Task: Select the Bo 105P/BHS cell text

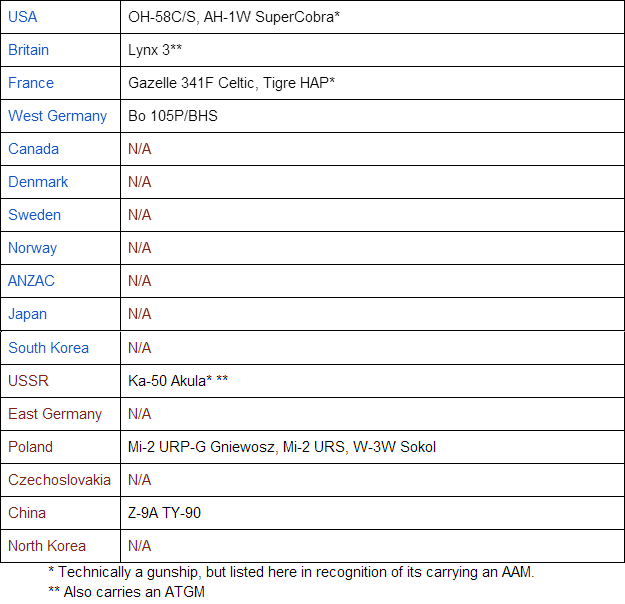Action: click(173, 116)
